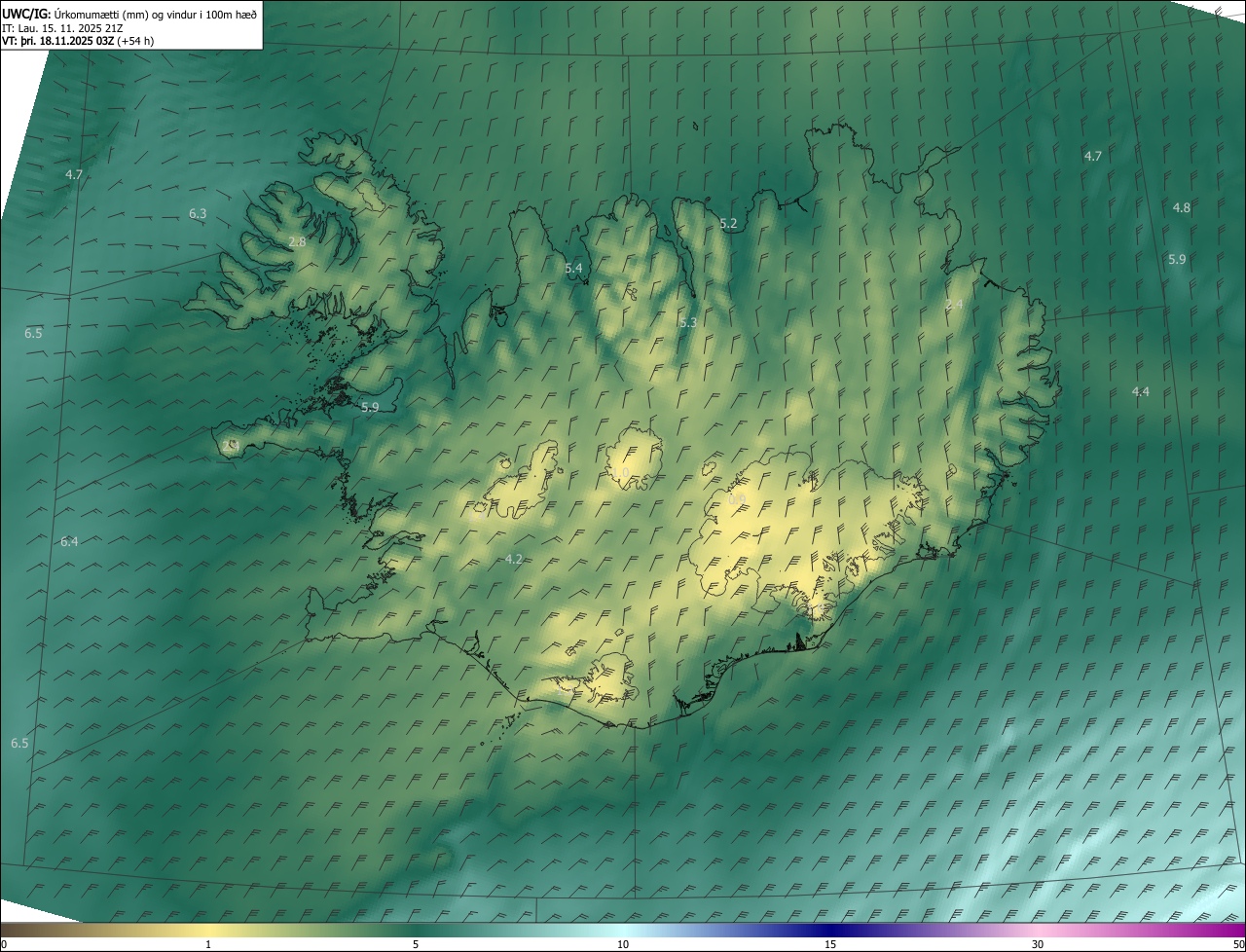Click the faint 1.0 value on the glacier

pos(621,472)
